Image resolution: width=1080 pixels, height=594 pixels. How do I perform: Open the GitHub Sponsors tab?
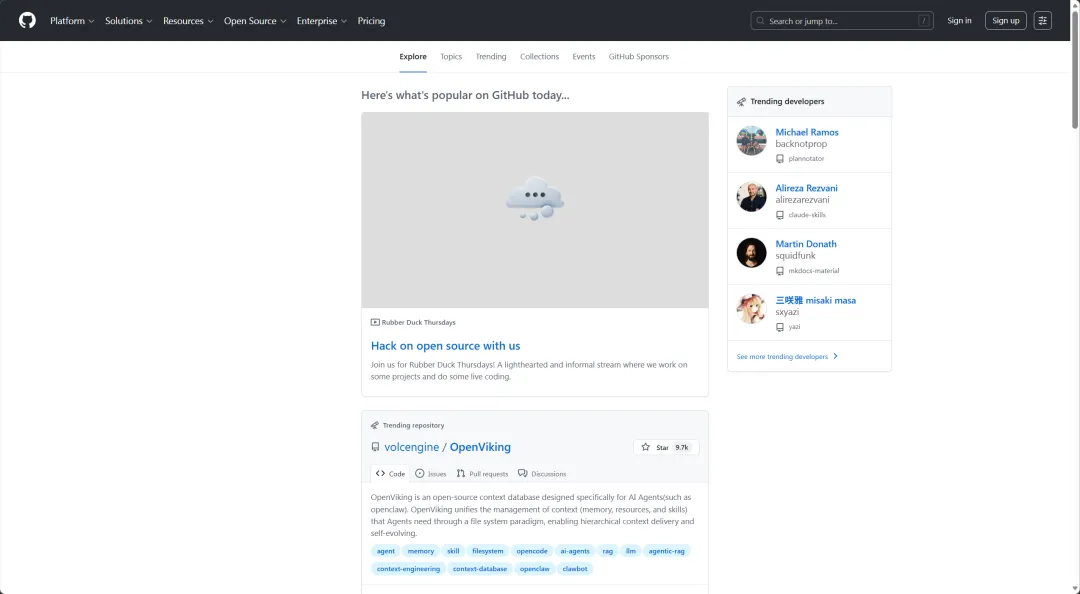638,57
